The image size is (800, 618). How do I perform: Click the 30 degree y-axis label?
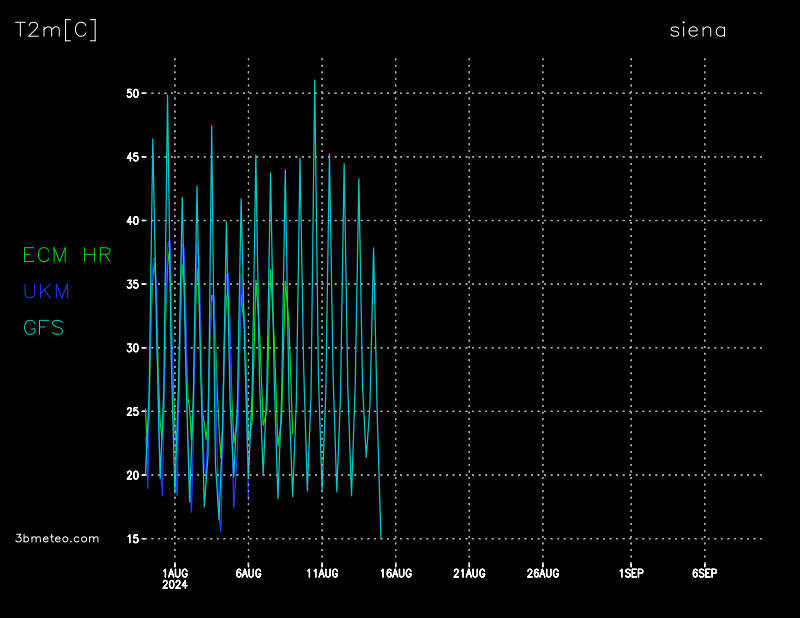tap(134, 348)
